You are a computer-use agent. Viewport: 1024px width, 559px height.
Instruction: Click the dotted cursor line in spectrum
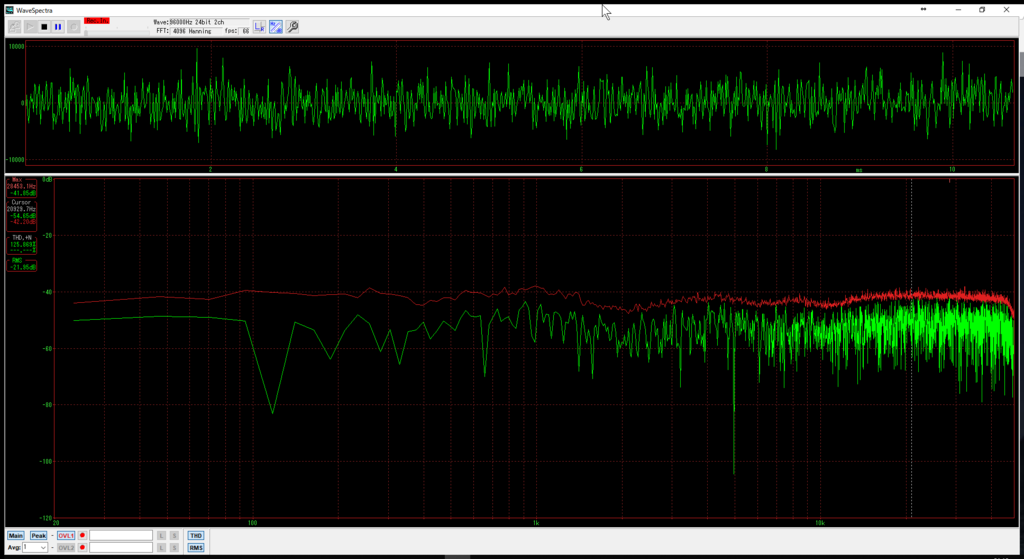[x=912, y=346]
